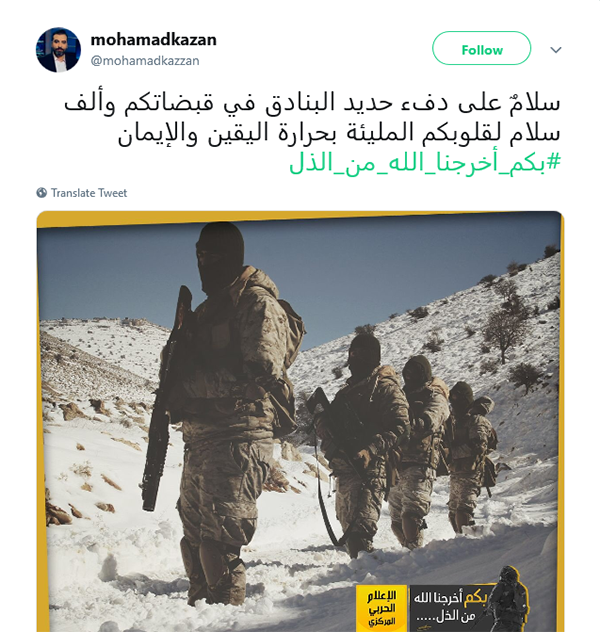This screenshot has width=600, height=632.
Task: Click the yellow media logo badge in photo
Action: pos(381,608)
